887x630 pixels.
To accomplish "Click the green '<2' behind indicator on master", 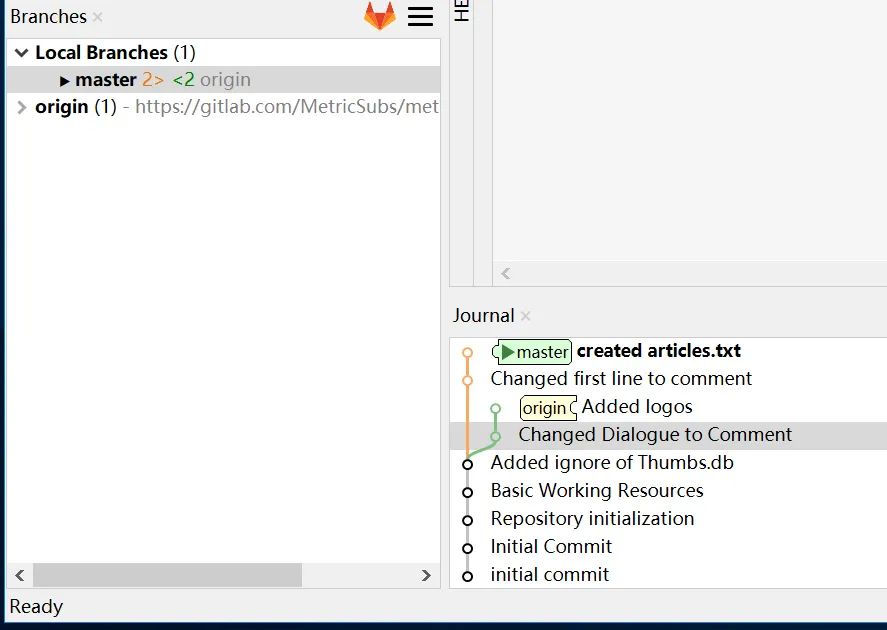I will (x=183, y=80).
